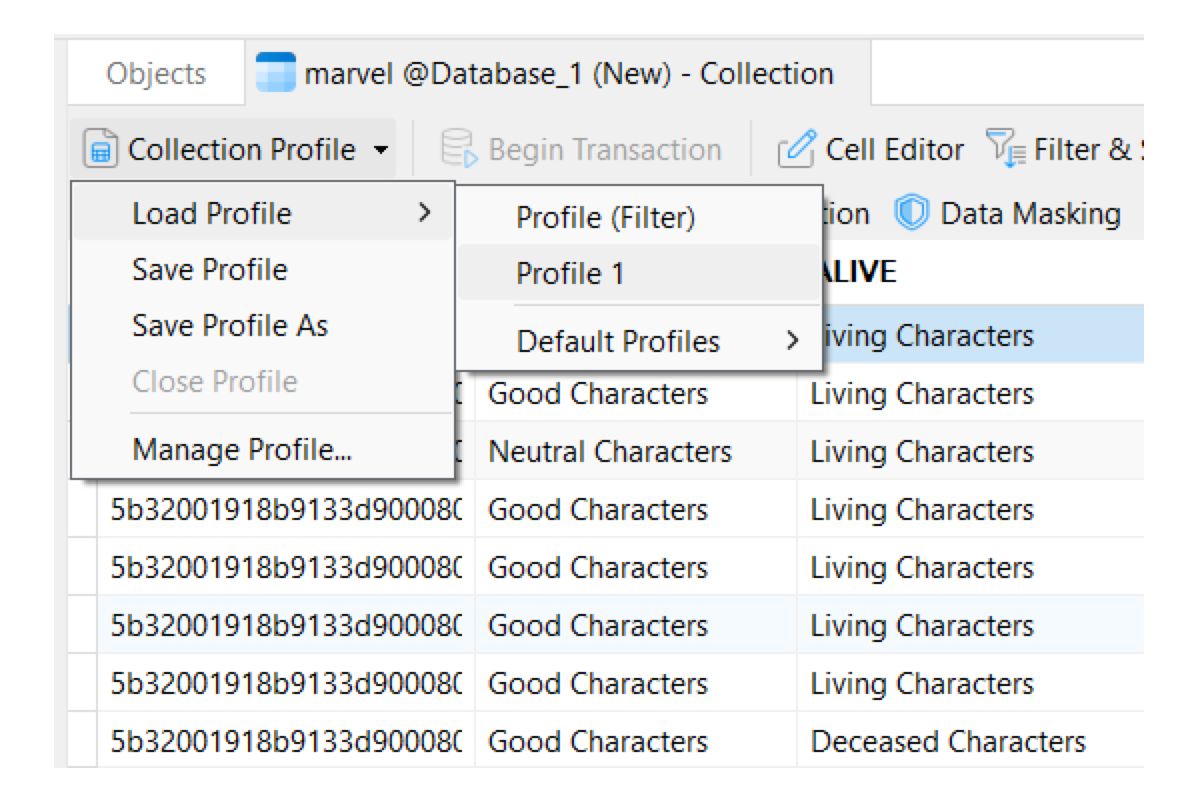The width and height of the screenshot is (1200, 800).
Task: Switch to the Objects tab
Action: (156, 74)
